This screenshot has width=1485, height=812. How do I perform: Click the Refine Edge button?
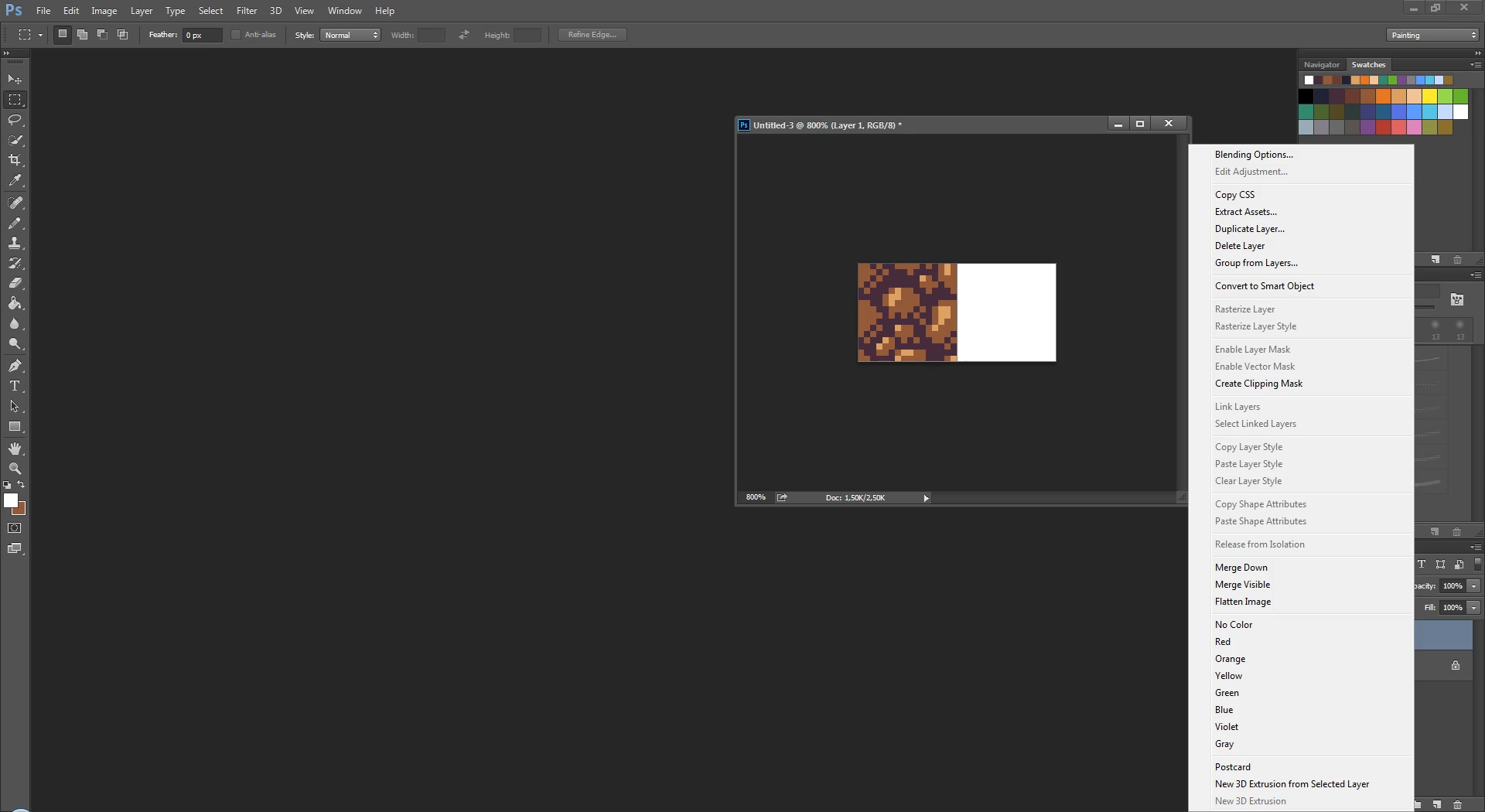click(592, 35)
